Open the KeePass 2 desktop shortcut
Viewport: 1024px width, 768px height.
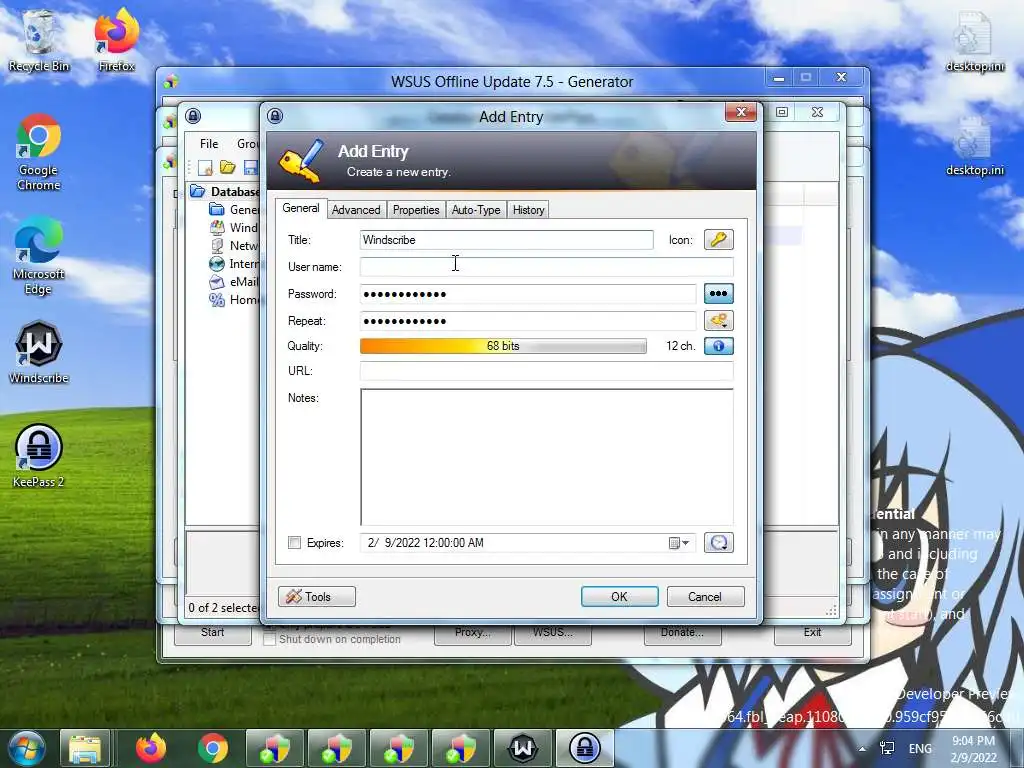click(39, 456)
